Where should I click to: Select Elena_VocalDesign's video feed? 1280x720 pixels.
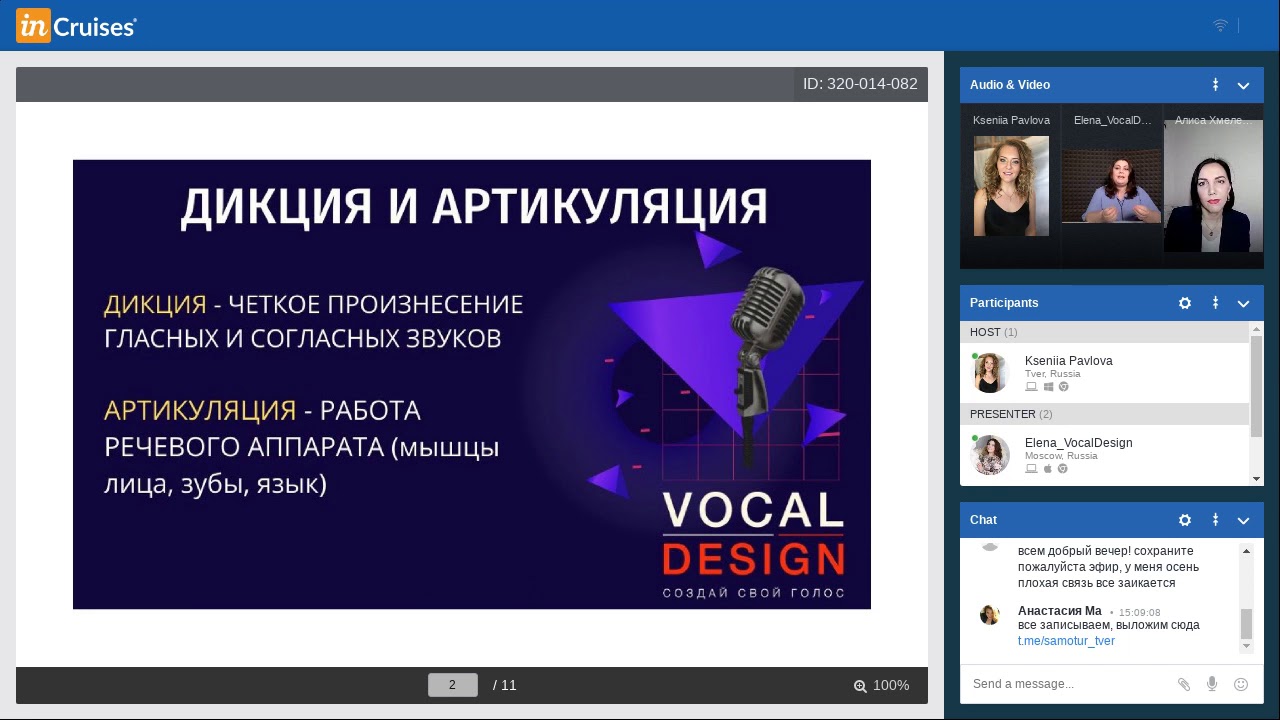coord(1111,186)
